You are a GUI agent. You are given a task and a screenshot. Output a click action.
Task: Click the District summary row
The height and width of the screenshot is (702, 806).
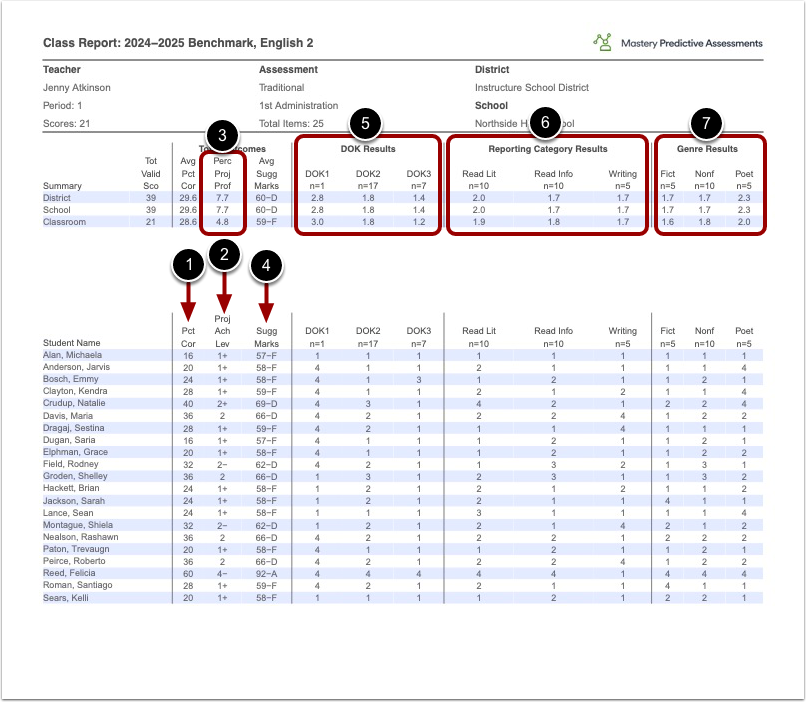click(x=57, y=198)
